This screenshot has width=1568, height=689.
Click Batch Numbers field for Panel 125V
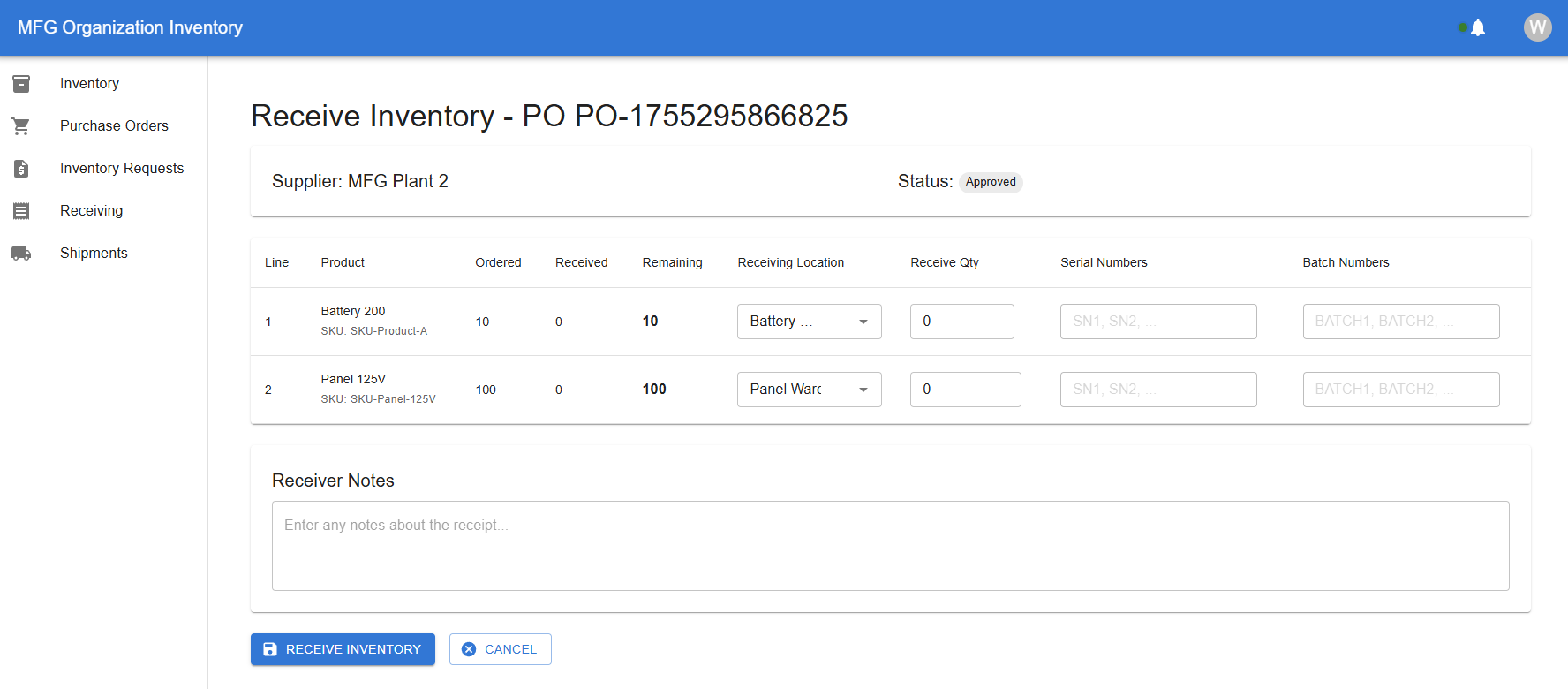tap(1400, 390)
